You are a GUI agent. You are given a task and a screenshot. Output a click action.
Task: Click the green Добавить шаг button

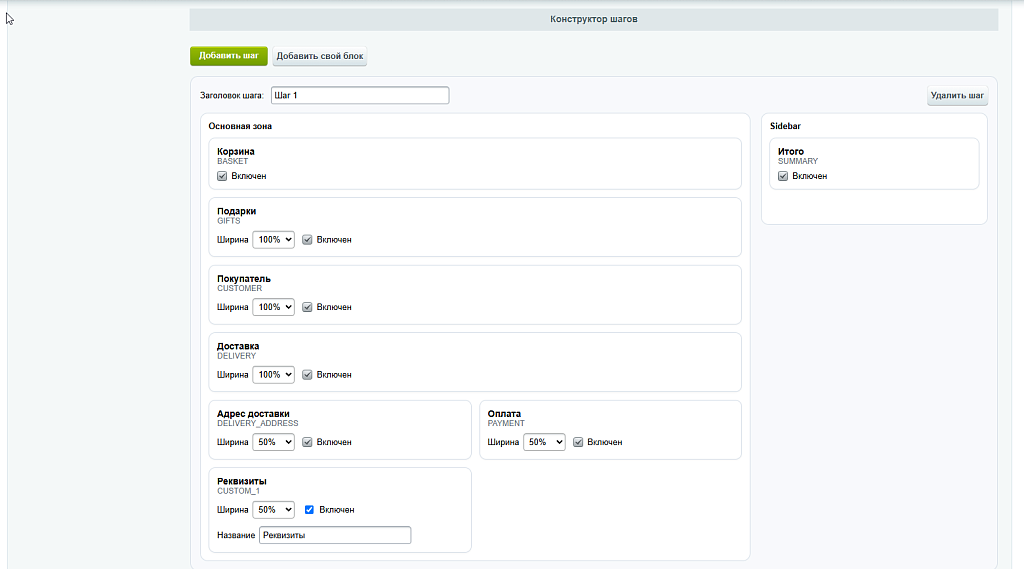229,56
